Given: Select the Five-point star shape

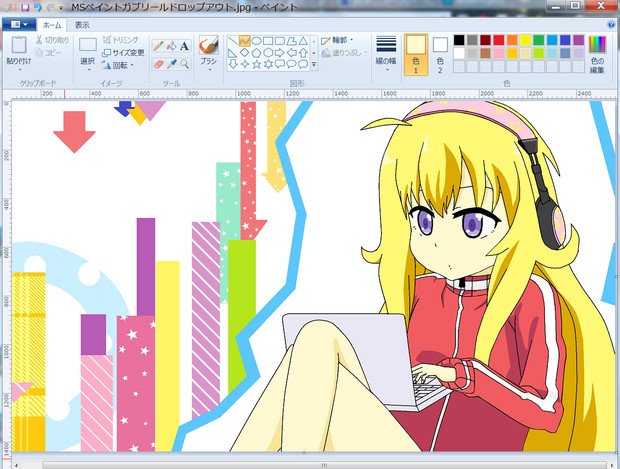Looking at the screenshot, I should pyautogui.click(x=256, y=64).
